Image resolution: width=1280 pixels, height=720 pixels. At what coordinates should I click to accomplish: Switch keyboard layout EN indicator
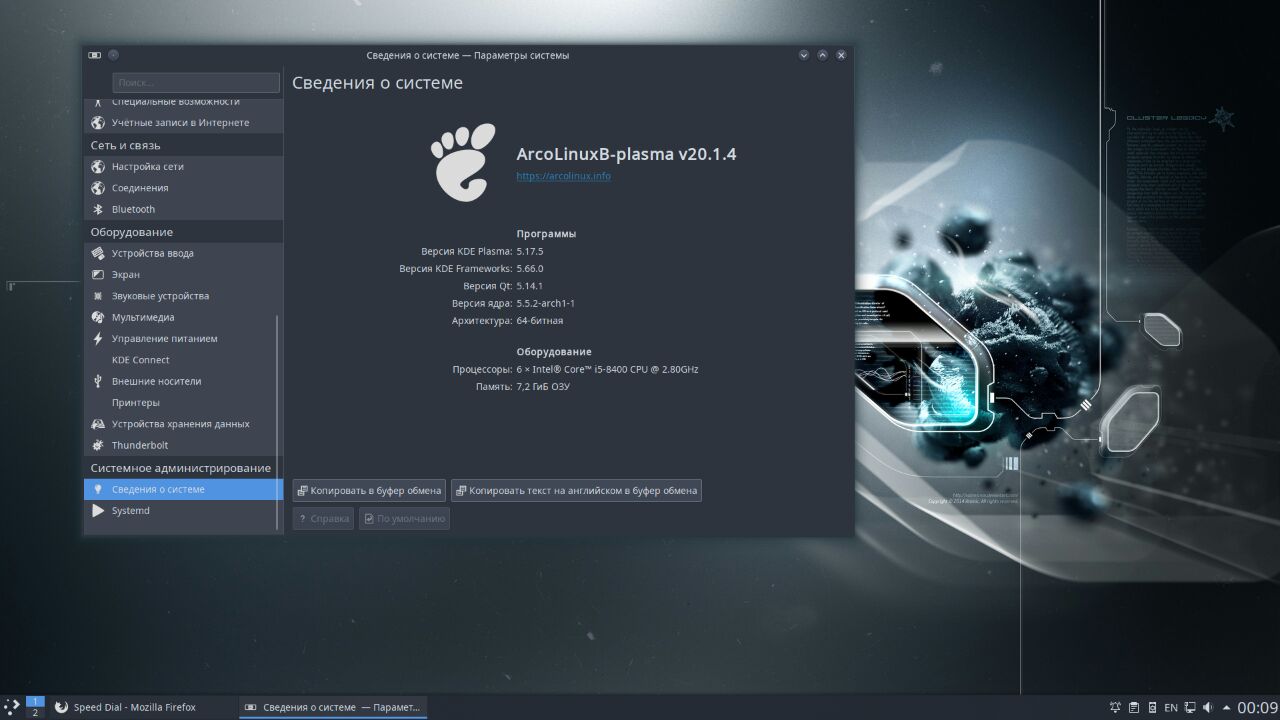(x=1171, y=708)
